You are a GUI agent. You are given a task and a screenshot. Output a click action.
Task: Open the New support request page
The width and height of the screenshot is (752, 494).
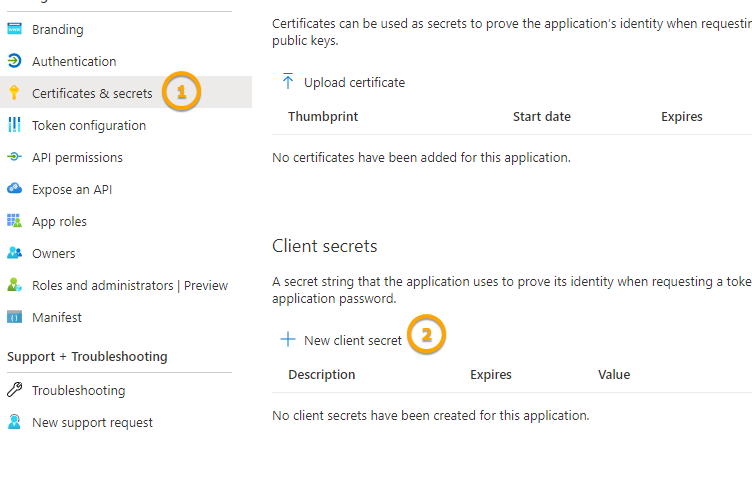click(x=92, y=423)
